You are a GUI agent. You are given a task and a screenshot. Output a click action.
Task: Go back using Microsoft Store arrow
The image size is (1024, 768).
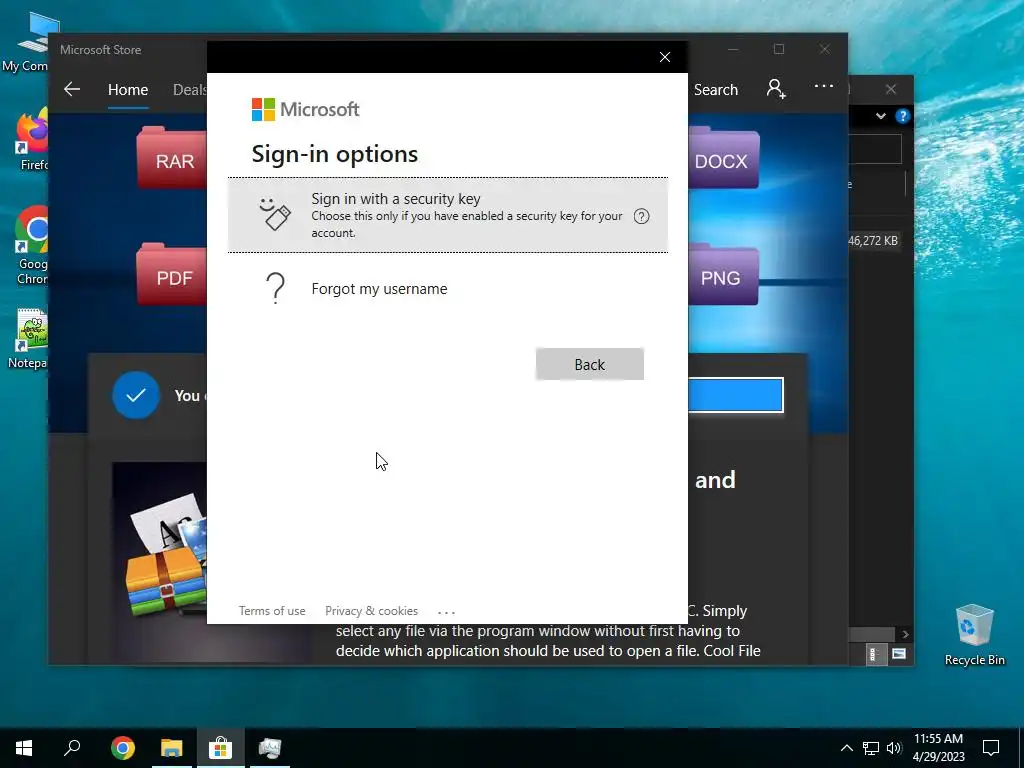(x=72, y=89)
